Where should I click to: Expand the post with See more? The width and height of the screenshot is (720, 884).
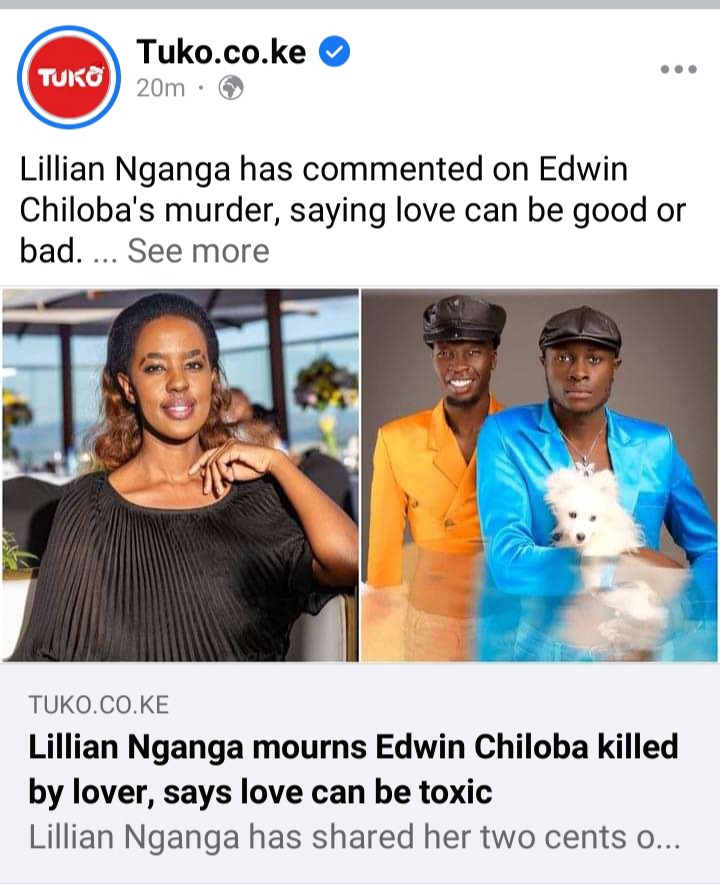(198, 251)
